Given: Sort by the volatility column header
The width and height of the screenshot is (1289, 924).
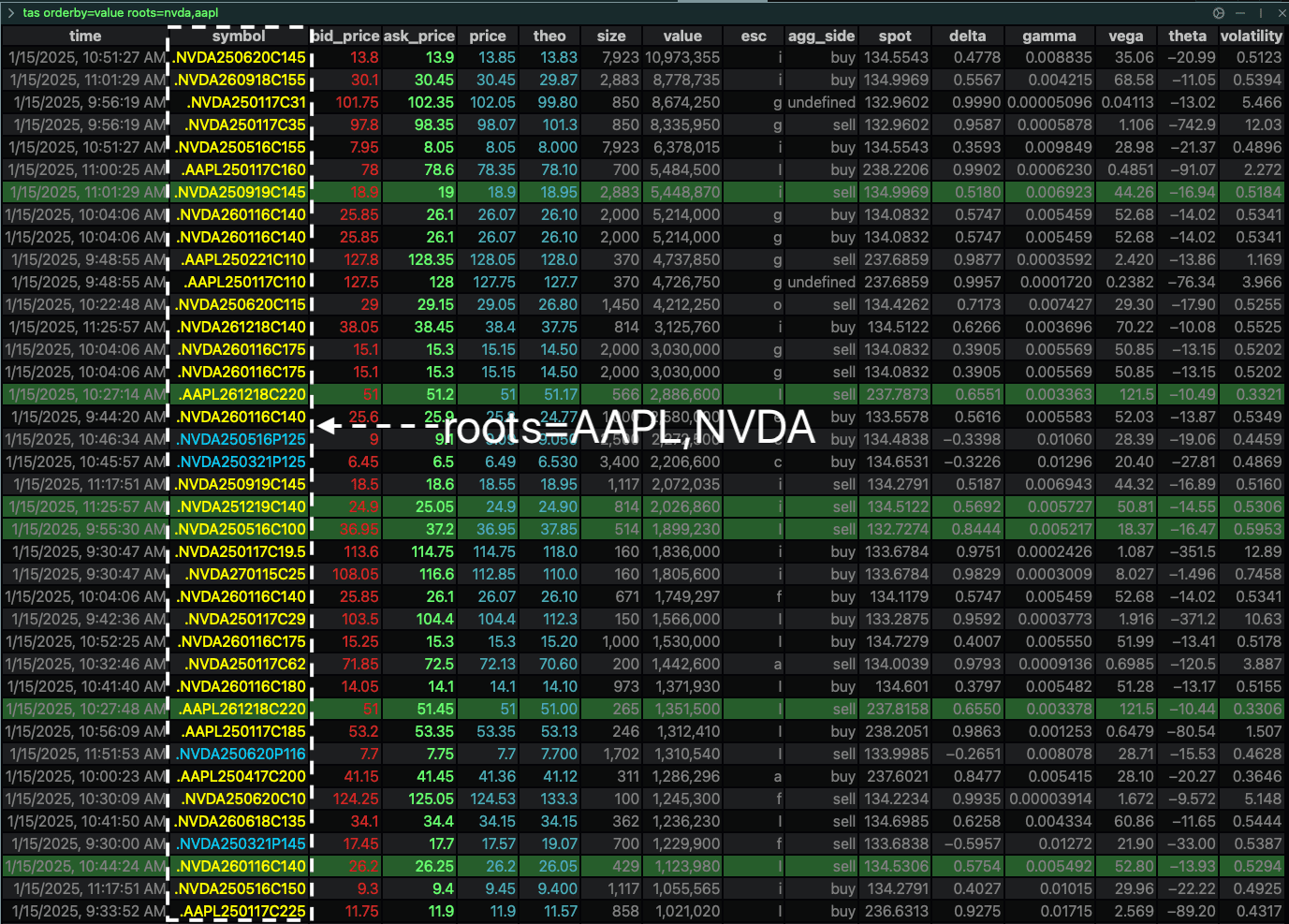Looking at the screenshot, I should 1252,36.
